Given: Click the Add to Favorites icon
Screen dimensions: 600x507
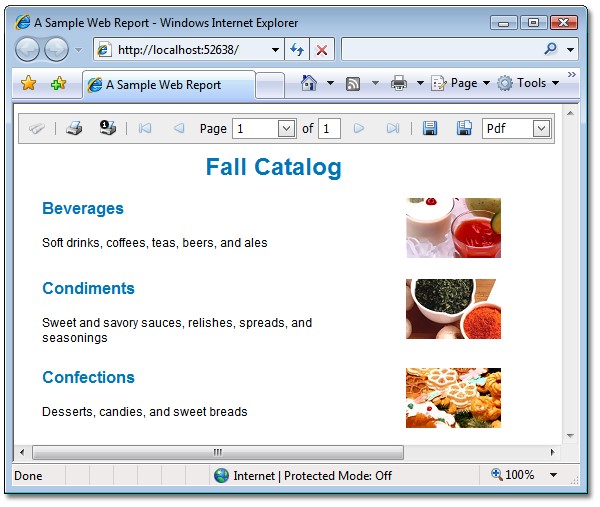Looking at the screenshot, I should point(58,84).
